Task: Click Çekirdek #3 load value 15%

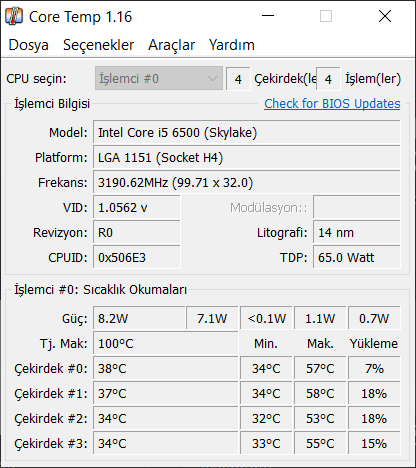Action: [374, 444]
